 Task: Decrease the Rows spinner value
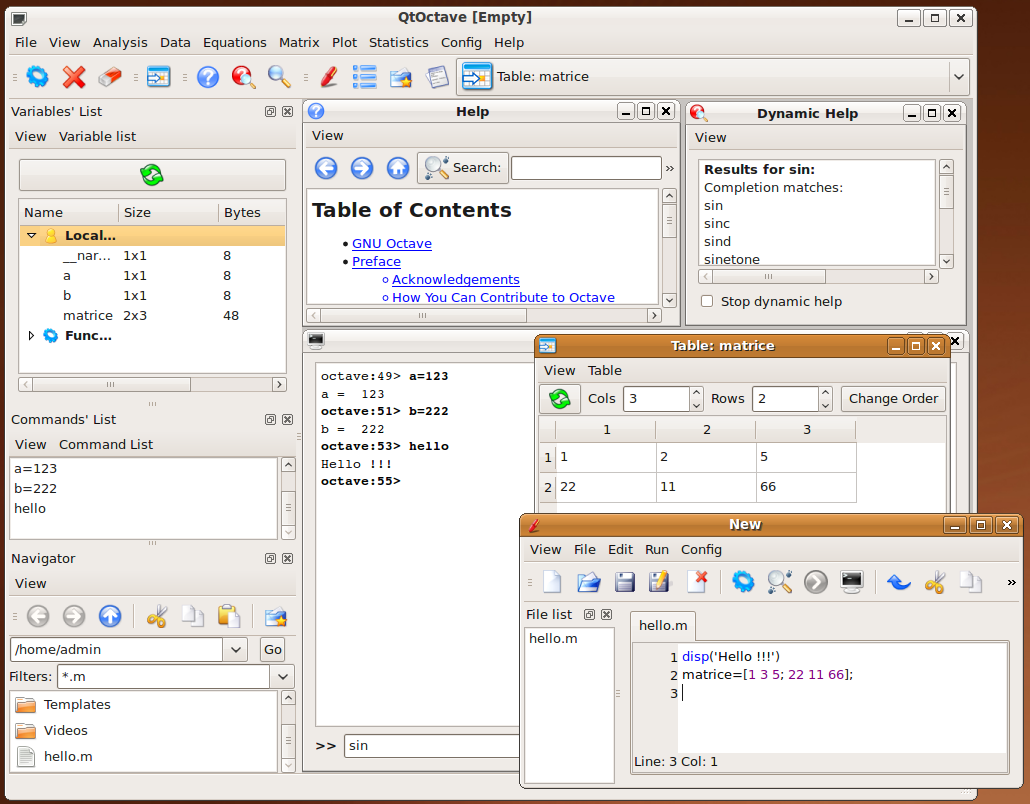(x=826, y=405)
